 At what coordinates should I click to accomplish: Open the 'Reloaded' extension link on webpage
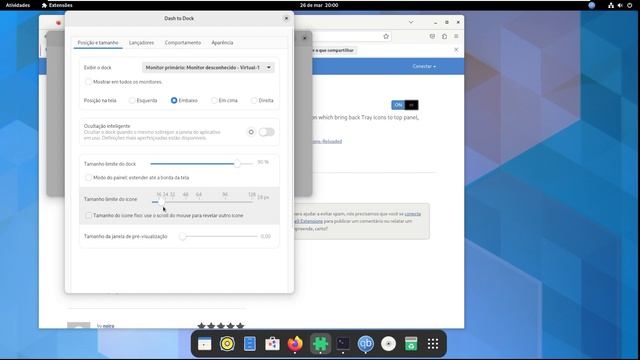(327, 141)
